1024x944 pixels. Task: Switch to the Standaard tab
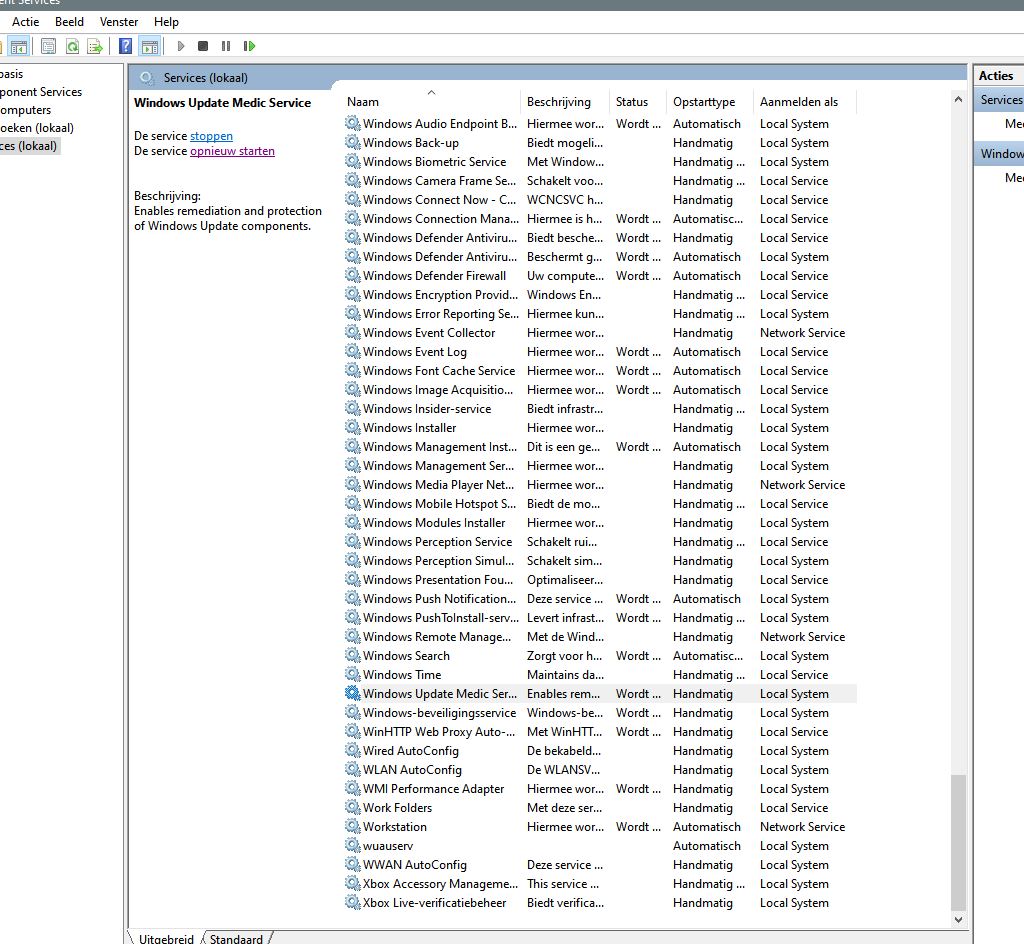(x=236, y=939)
